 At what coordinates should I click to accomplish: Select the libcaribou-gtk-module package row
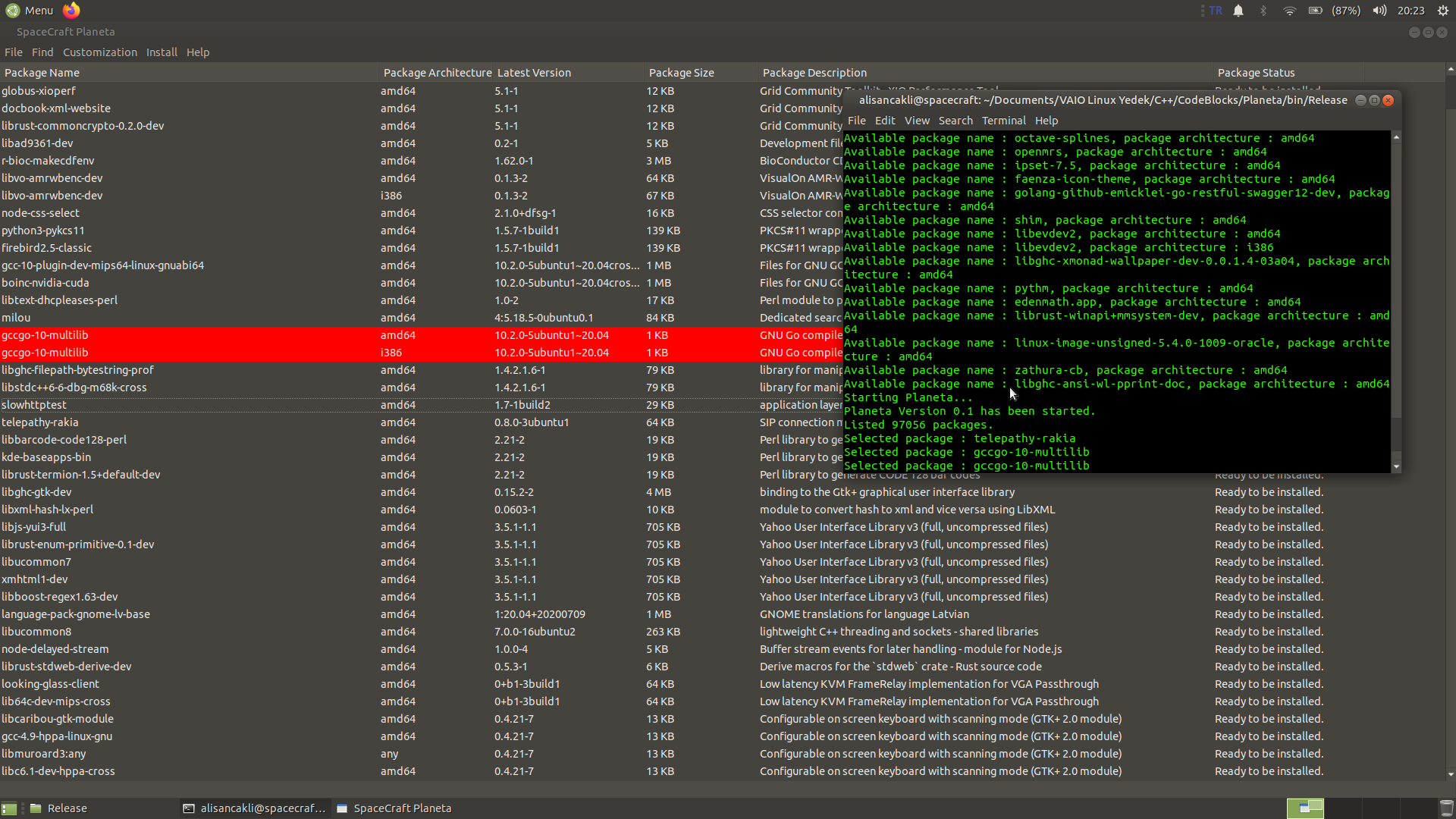click(722, 719)
